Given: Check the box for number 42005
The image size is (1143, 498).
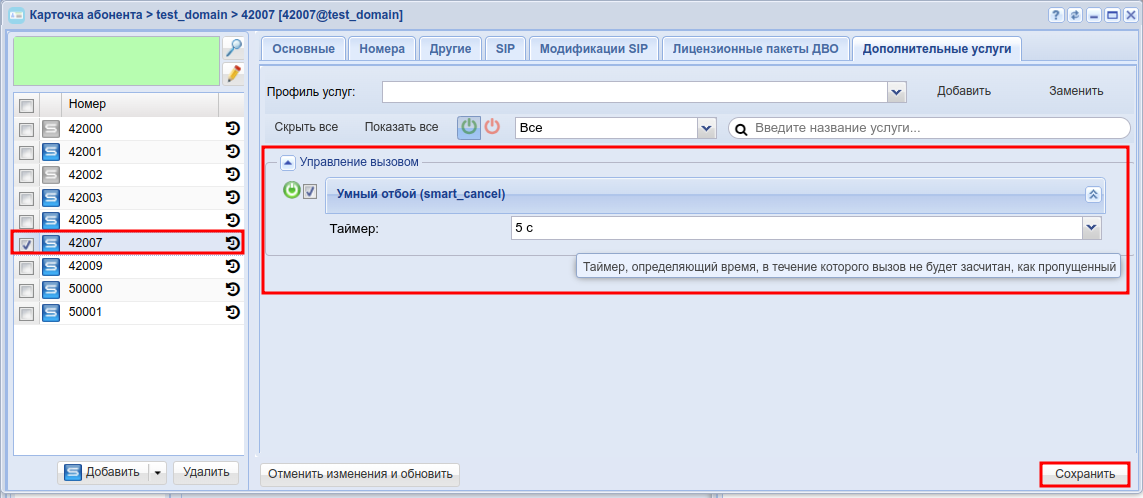Looking at the screenshot, I should tap(26, 221).
